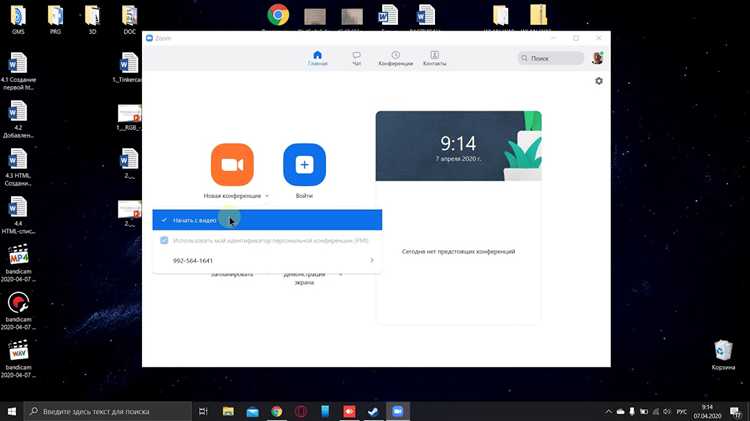Viewport: 750px width, 421px height.
Task: Go to the Контакты tab
Action: 434,58
